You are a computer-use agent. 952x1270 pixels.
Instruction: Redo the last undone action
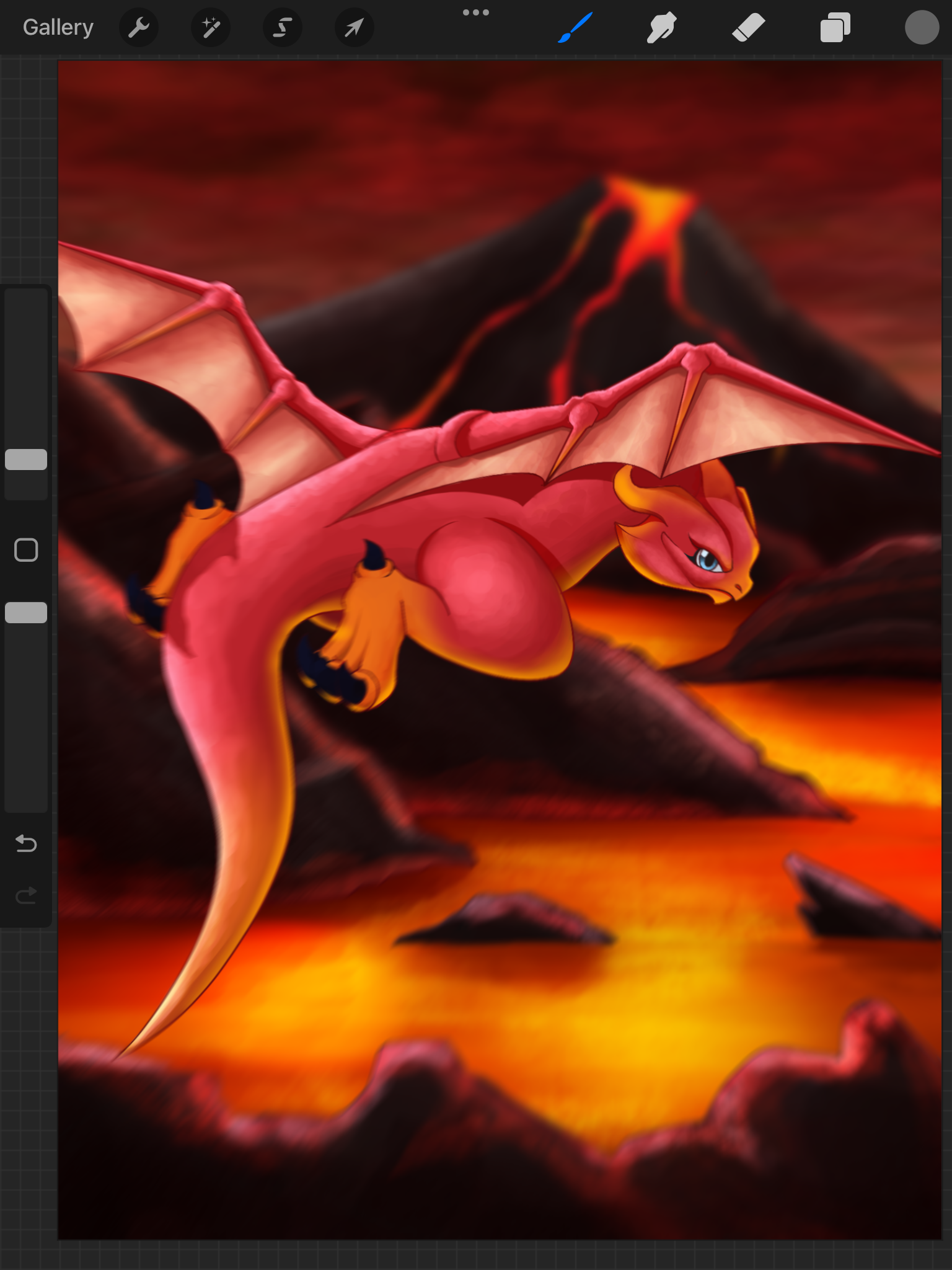[26, 895]
